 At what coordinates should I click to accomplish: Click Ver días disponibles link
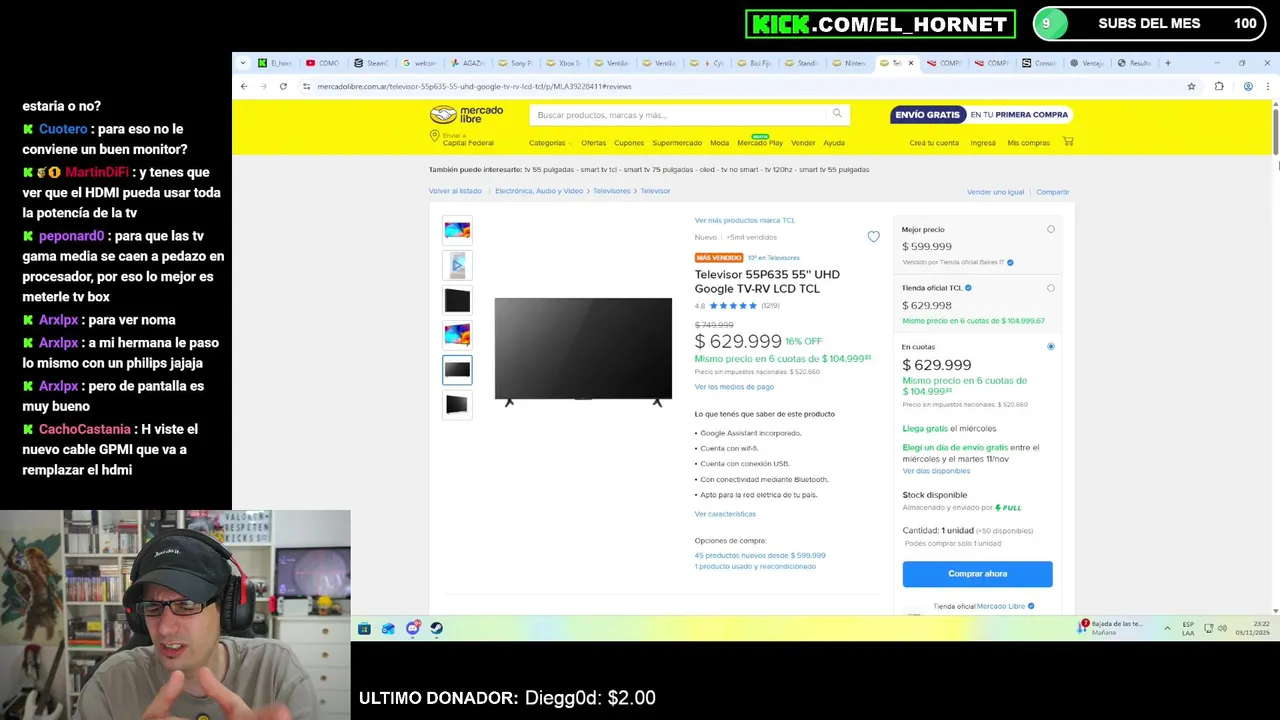pyautogui.click(x=936, y=471)
